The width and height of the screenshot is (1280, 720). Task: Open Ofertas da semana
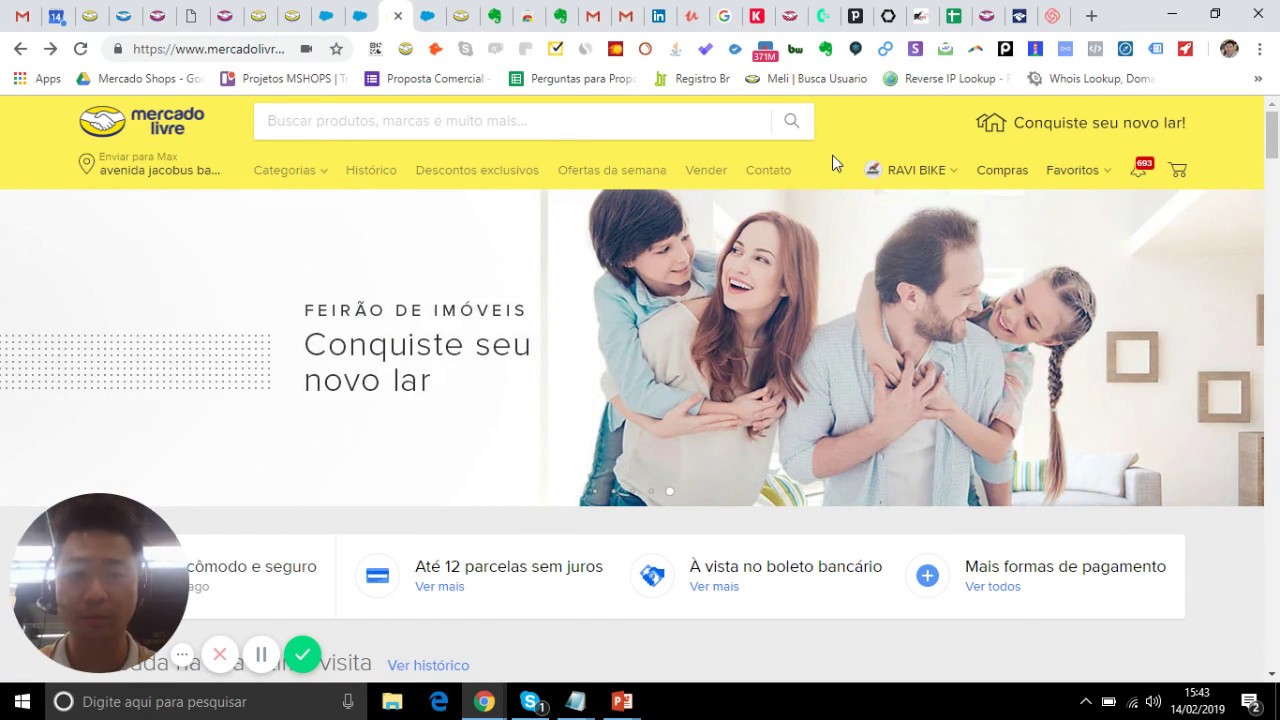click(612, 170)
